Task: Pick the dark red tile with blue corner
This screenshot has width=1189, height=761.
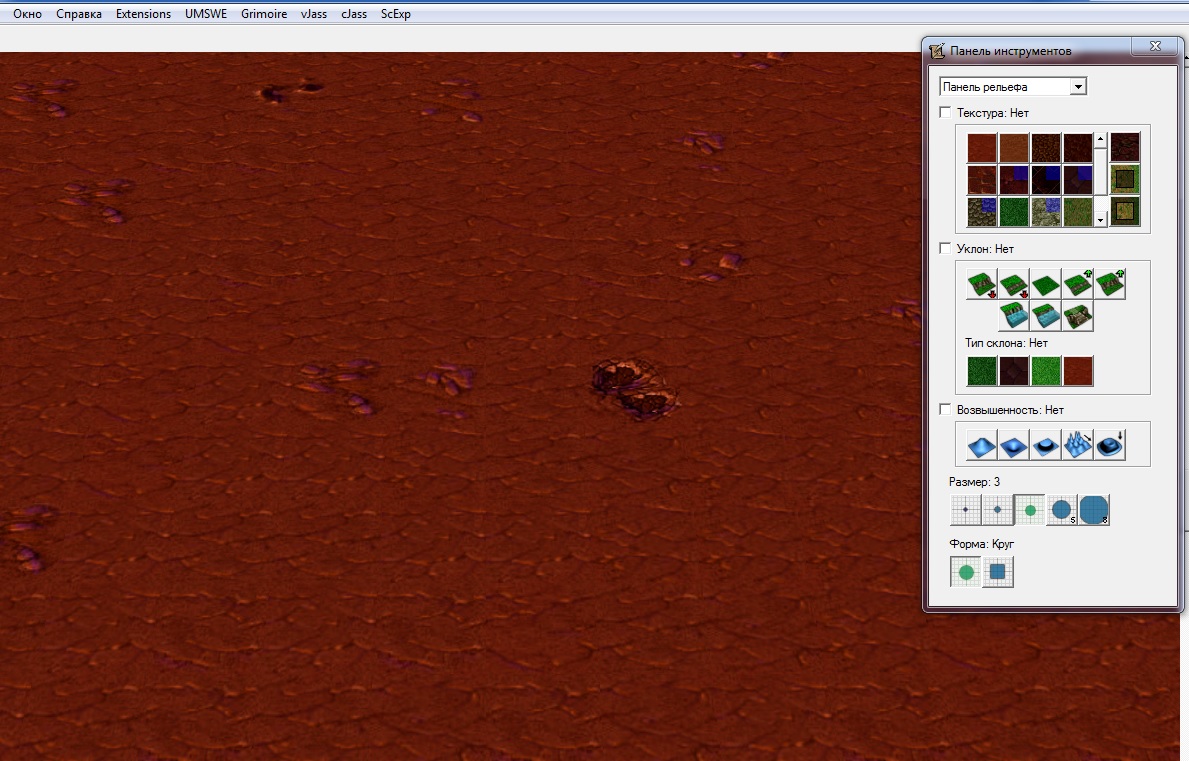Action: tap(1013, 180)
